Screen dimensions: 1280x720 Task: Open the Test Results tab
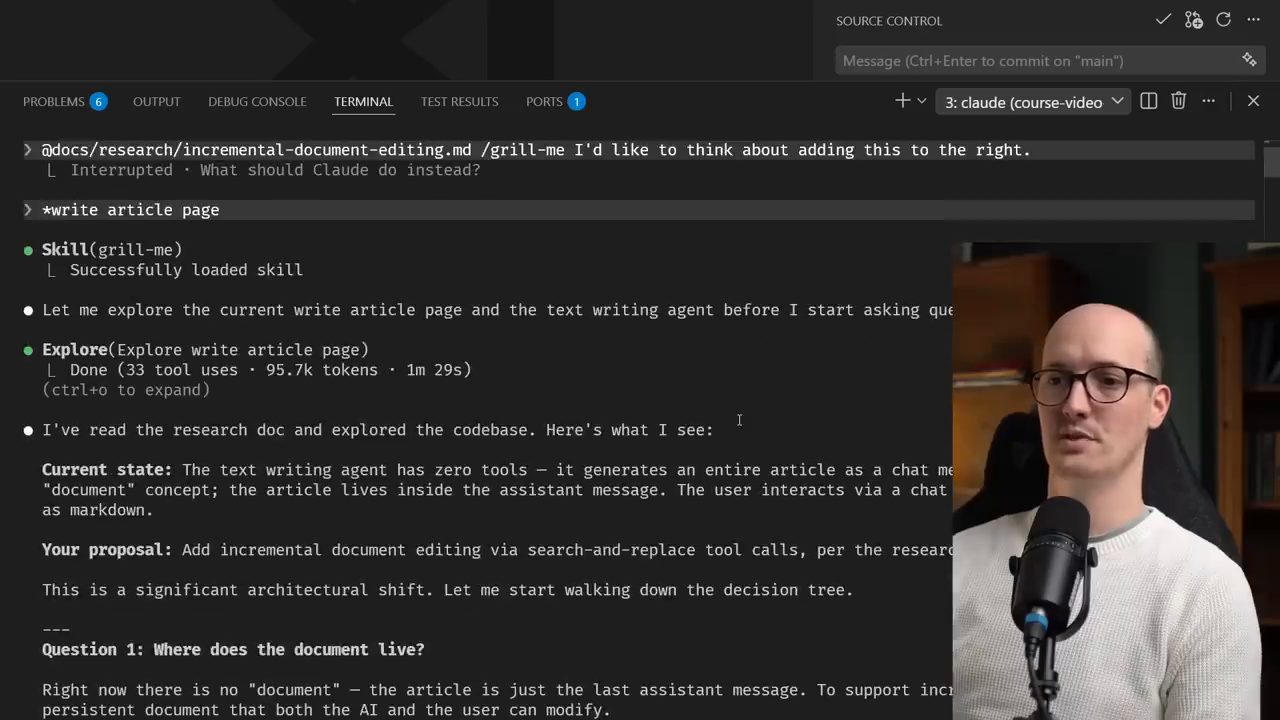pyautogui.click(x=459, y=102)
